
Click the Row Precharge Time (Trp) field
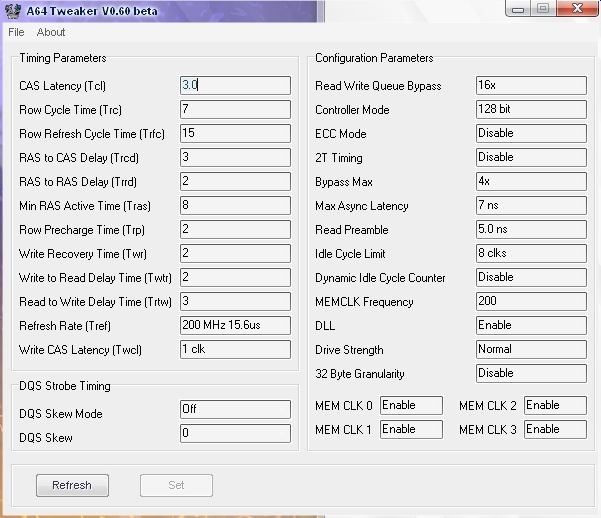(235, 229)
